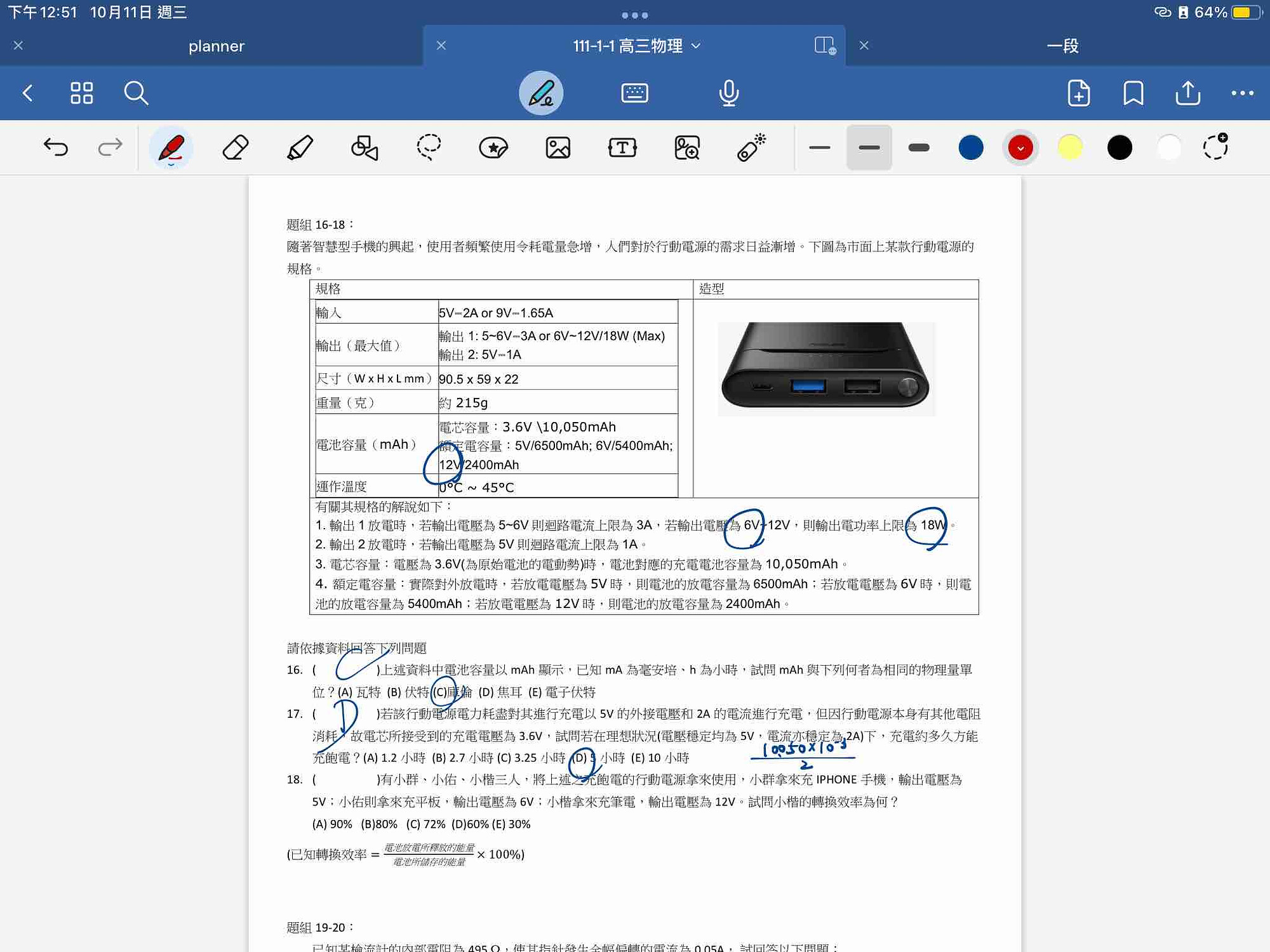Pick the blue pen color
This screenshot has height=952, width=1270.
click(x=971, y=147)
